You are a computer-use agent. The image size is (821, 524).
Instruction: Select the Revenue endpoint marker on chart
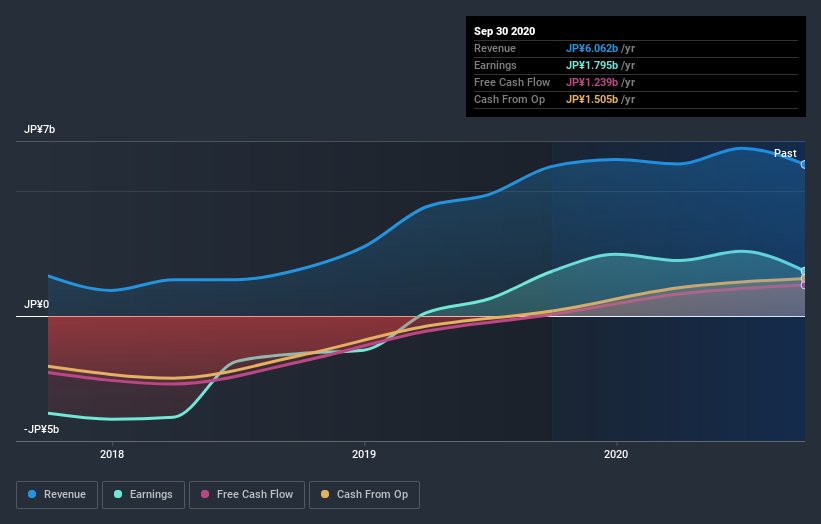pyautogui.click(x=804, y=164)
